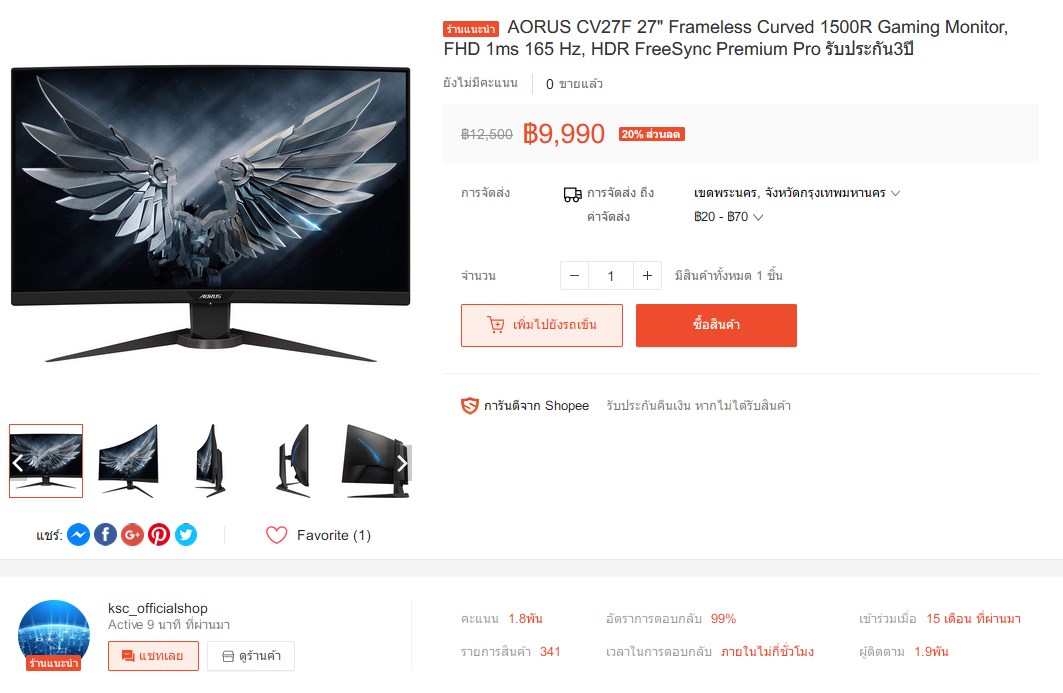Screen dimensions: 1063x693
Task: Click the orange buy now button
Action: click(716, 325)
